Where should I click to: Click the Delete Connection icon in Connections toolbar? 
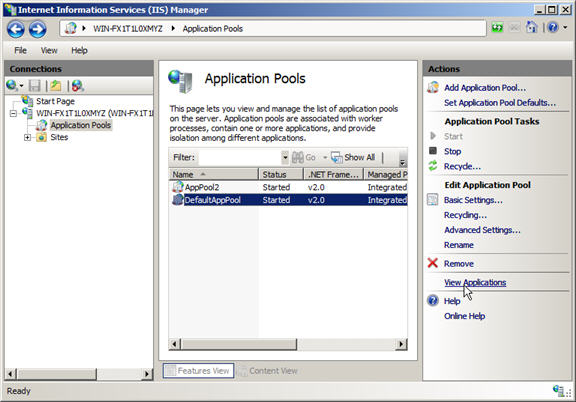pos(78,86)
